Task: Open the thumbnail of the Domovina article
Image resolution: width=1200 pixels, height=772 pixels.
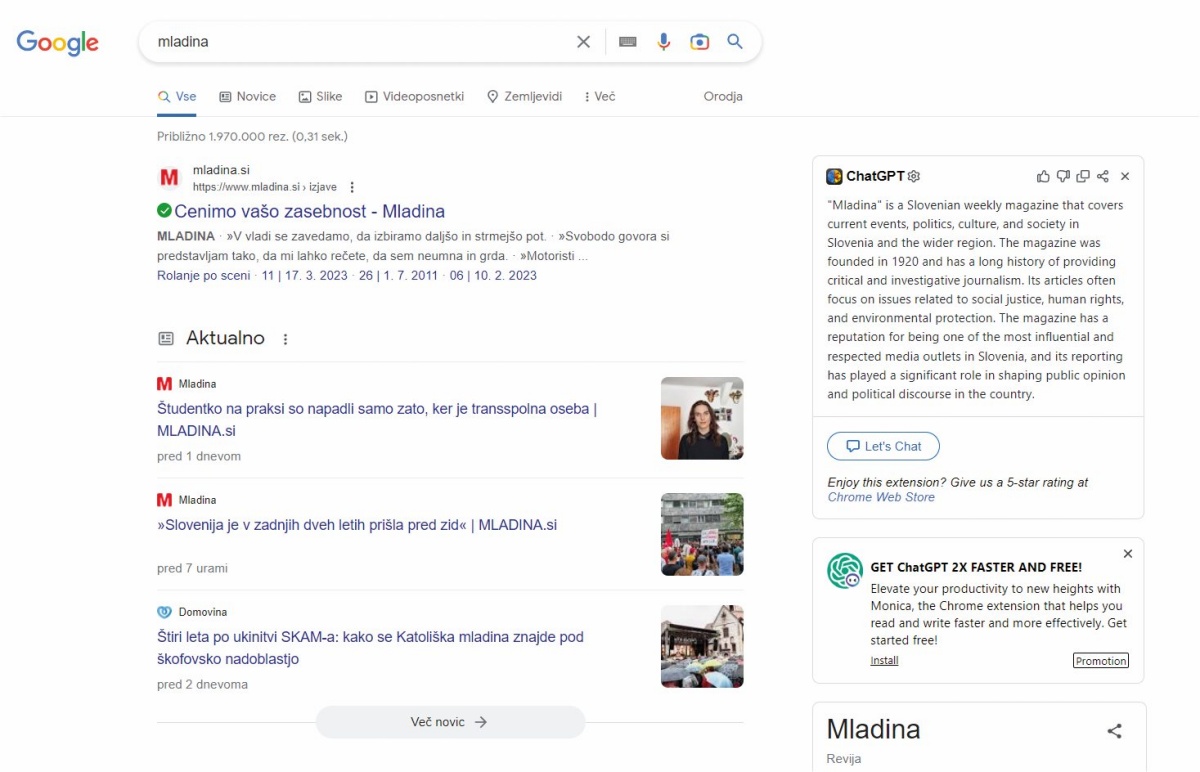Action: [x=702, y=646]
